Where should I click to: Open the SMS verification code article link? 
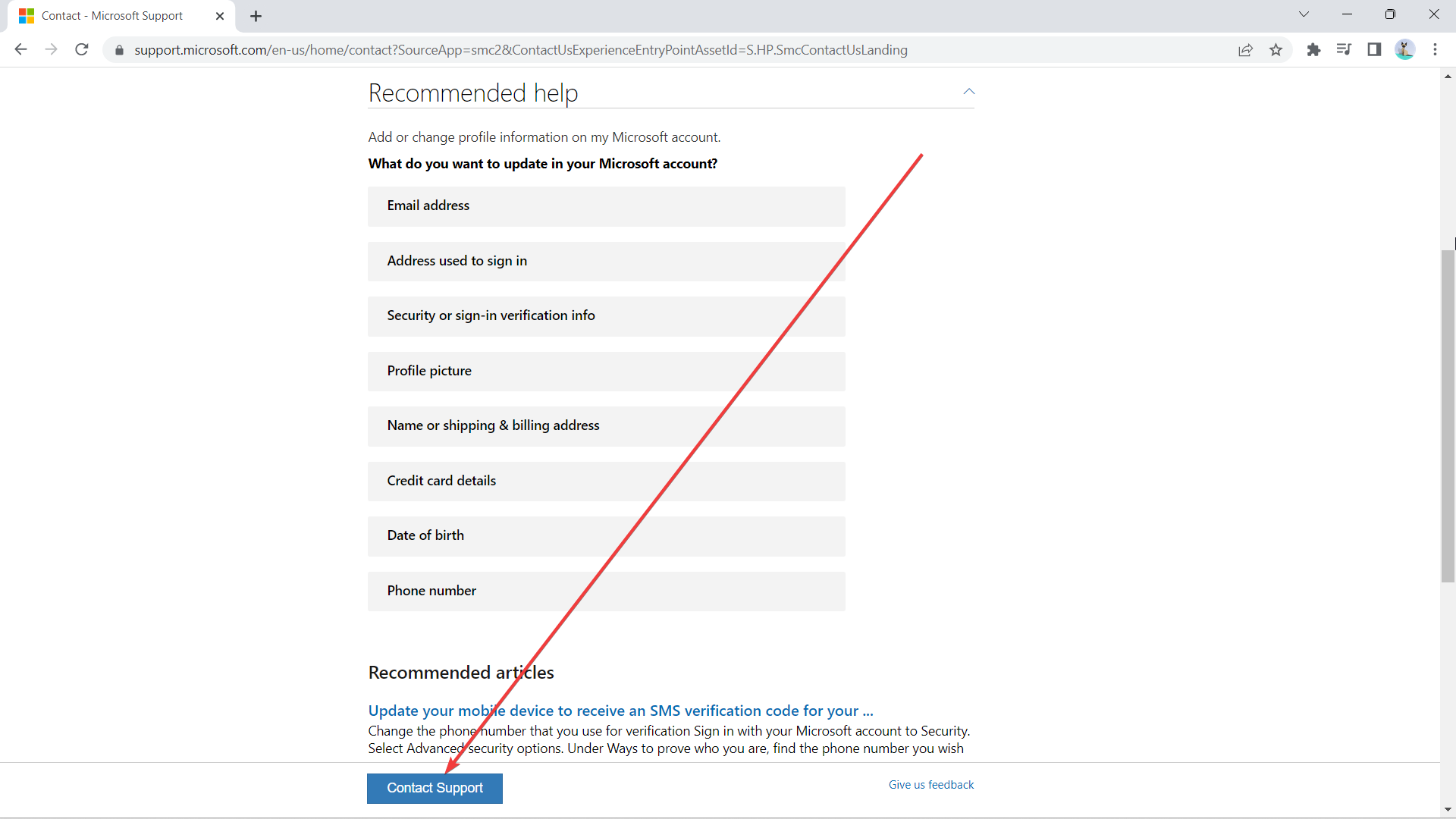point(620,711)
